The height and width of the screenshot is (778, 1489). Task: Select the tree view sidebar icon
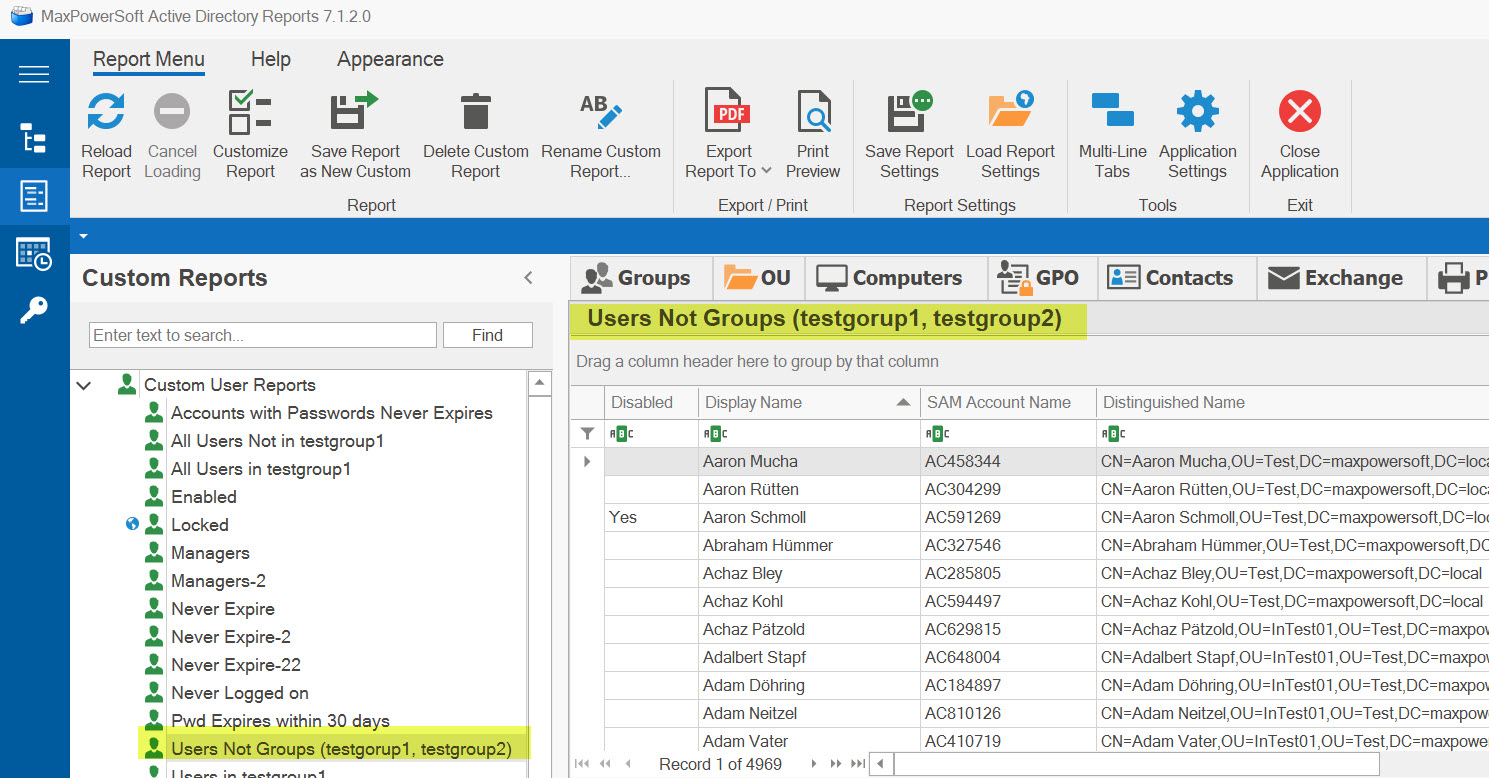coord(34,138)
